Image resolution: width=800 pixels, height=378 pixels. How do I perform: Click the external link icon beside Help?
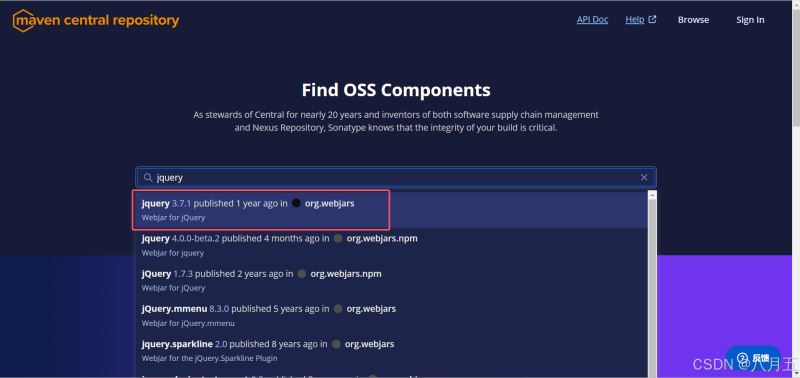(653, 19)
